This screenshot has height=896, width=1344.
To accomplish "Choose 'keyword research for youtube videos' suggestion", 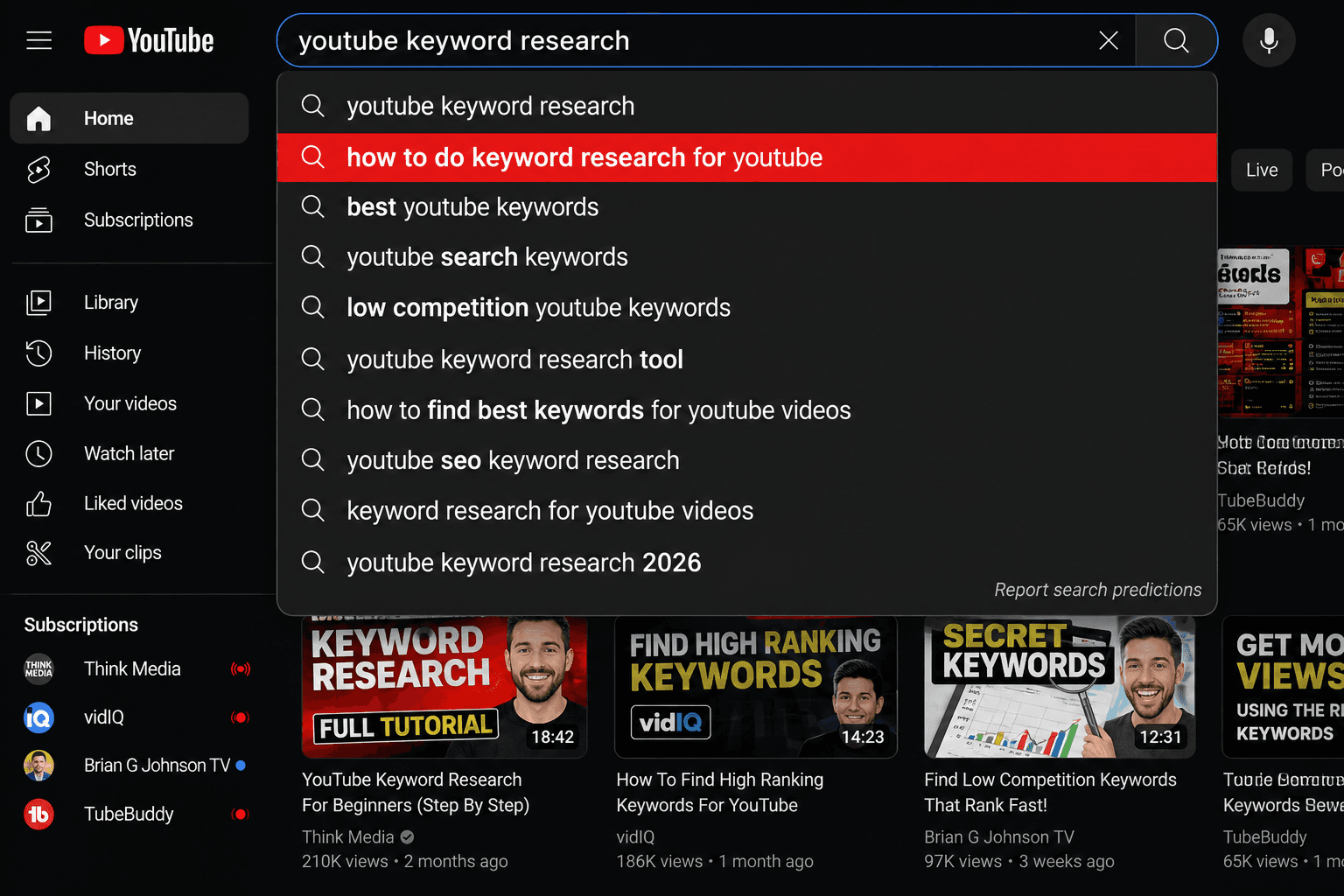I will point(747,511).
